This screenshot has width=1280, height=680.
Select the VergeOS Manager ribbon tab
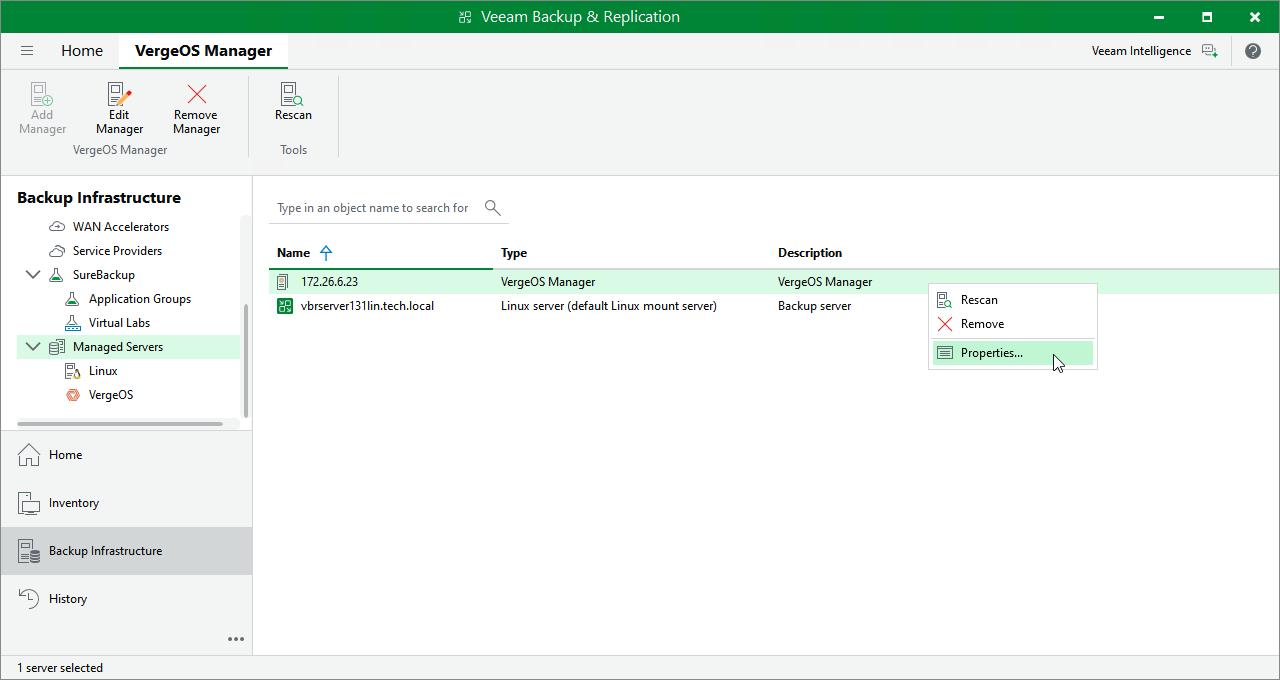click(203, 51)
